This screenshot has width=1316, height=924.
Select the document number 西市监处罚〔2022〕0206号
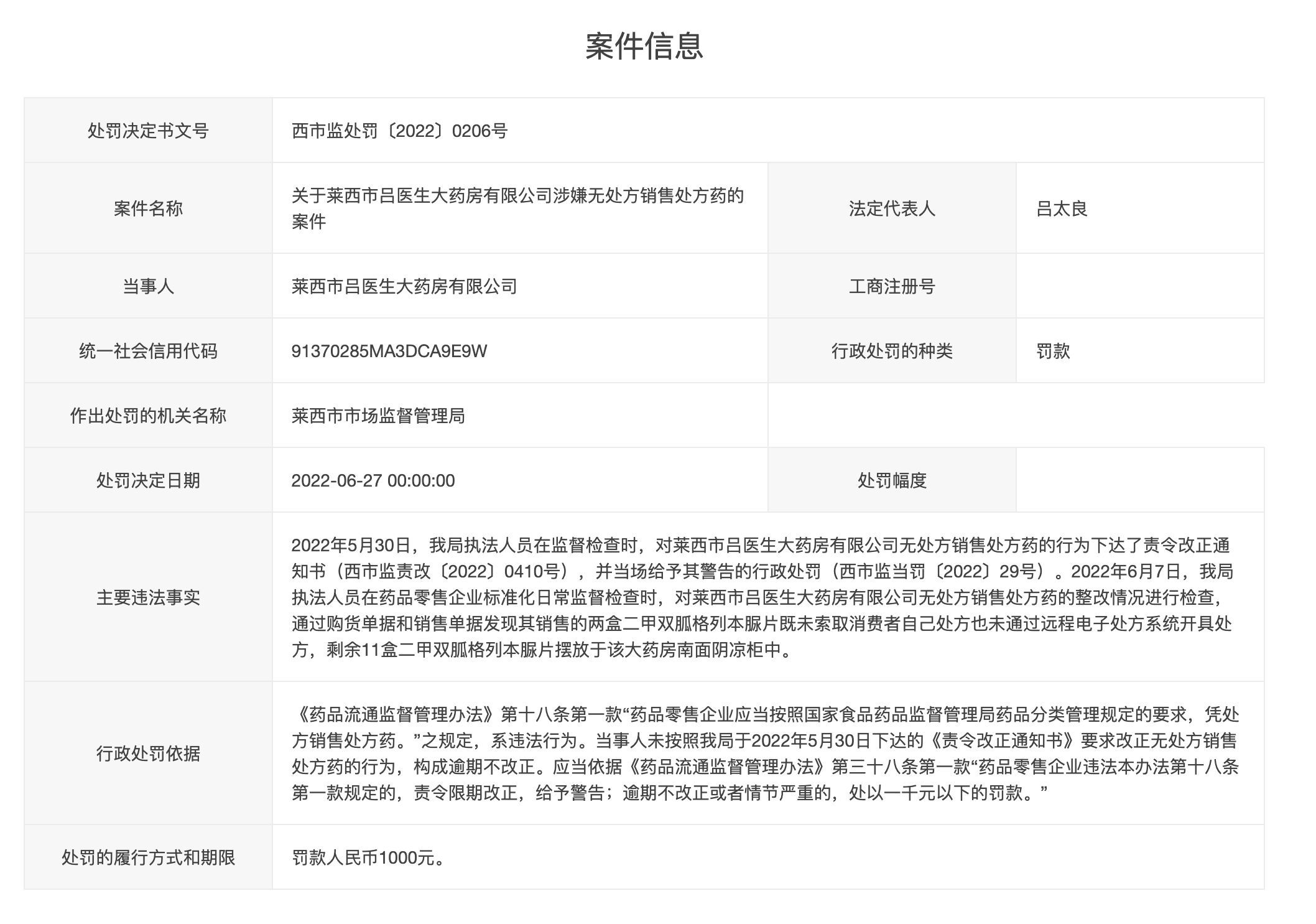pos(398,131)
